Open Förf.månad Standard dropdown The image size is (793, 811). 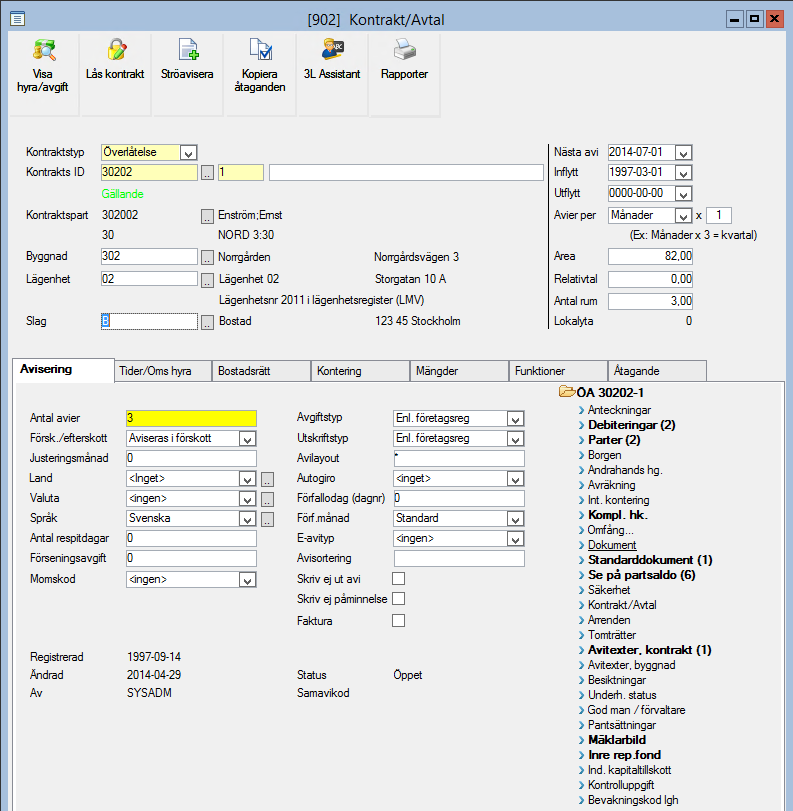515,519
